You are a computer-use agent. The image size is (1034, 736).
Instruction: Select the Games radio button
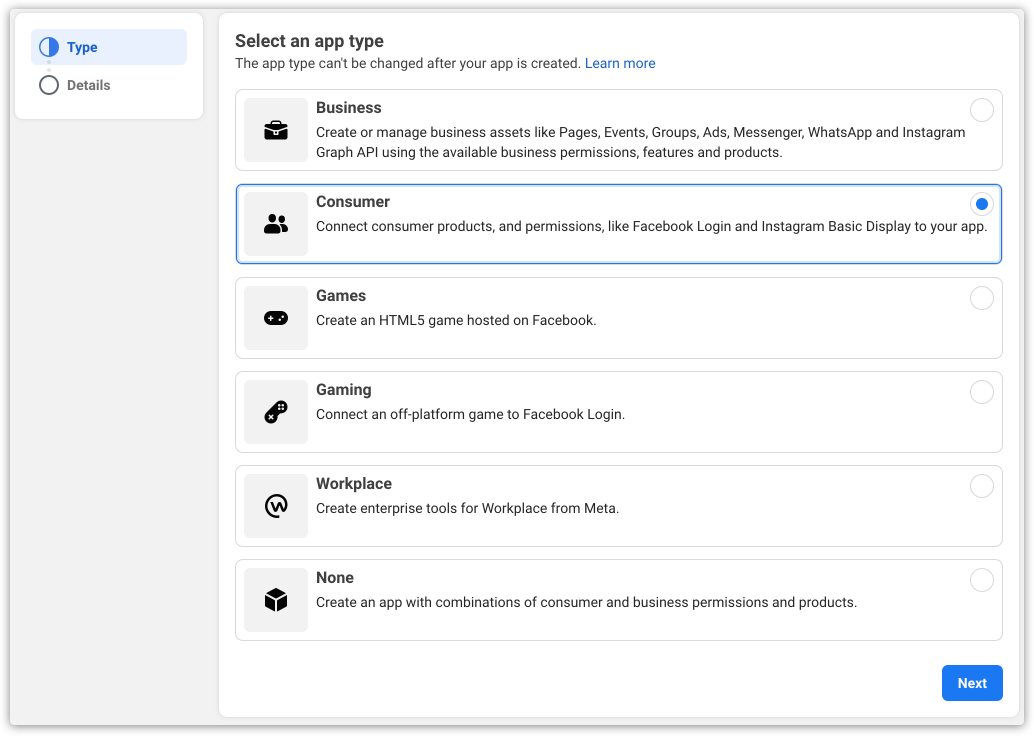pos(981,298)
